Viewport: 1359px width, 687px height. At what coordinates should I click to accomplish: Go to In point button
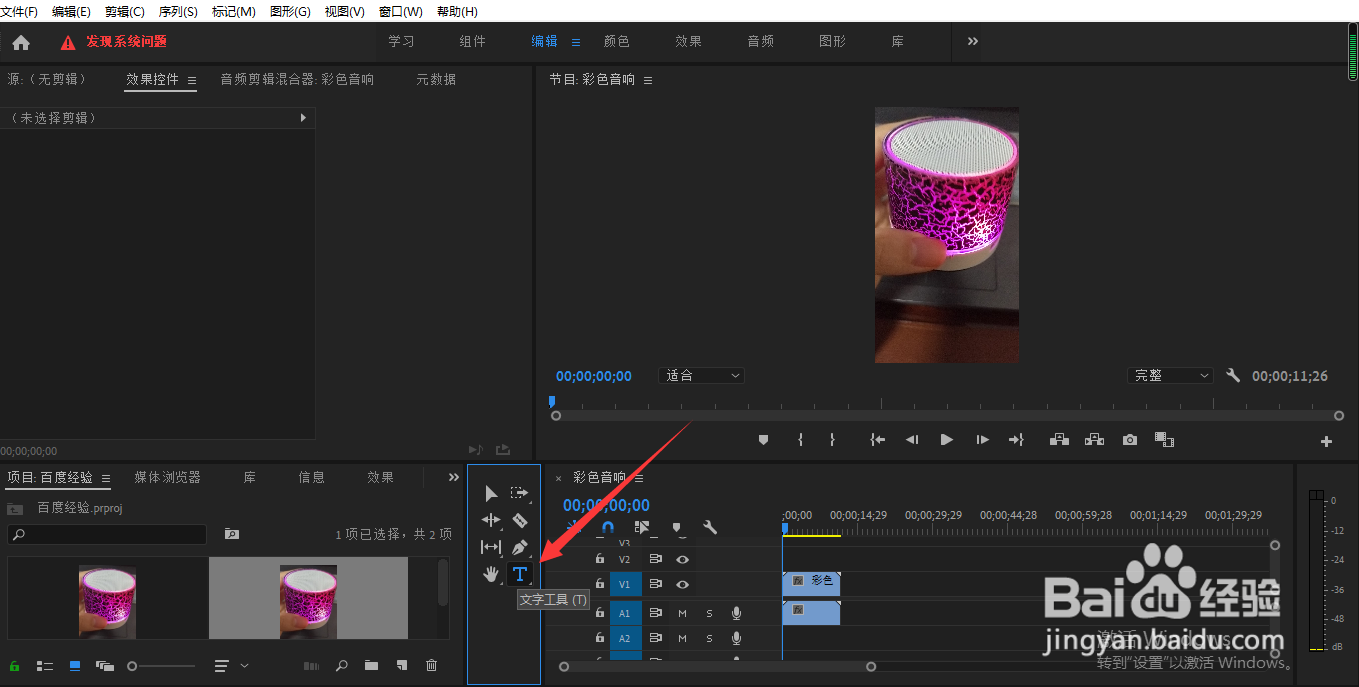coord(877,439)
